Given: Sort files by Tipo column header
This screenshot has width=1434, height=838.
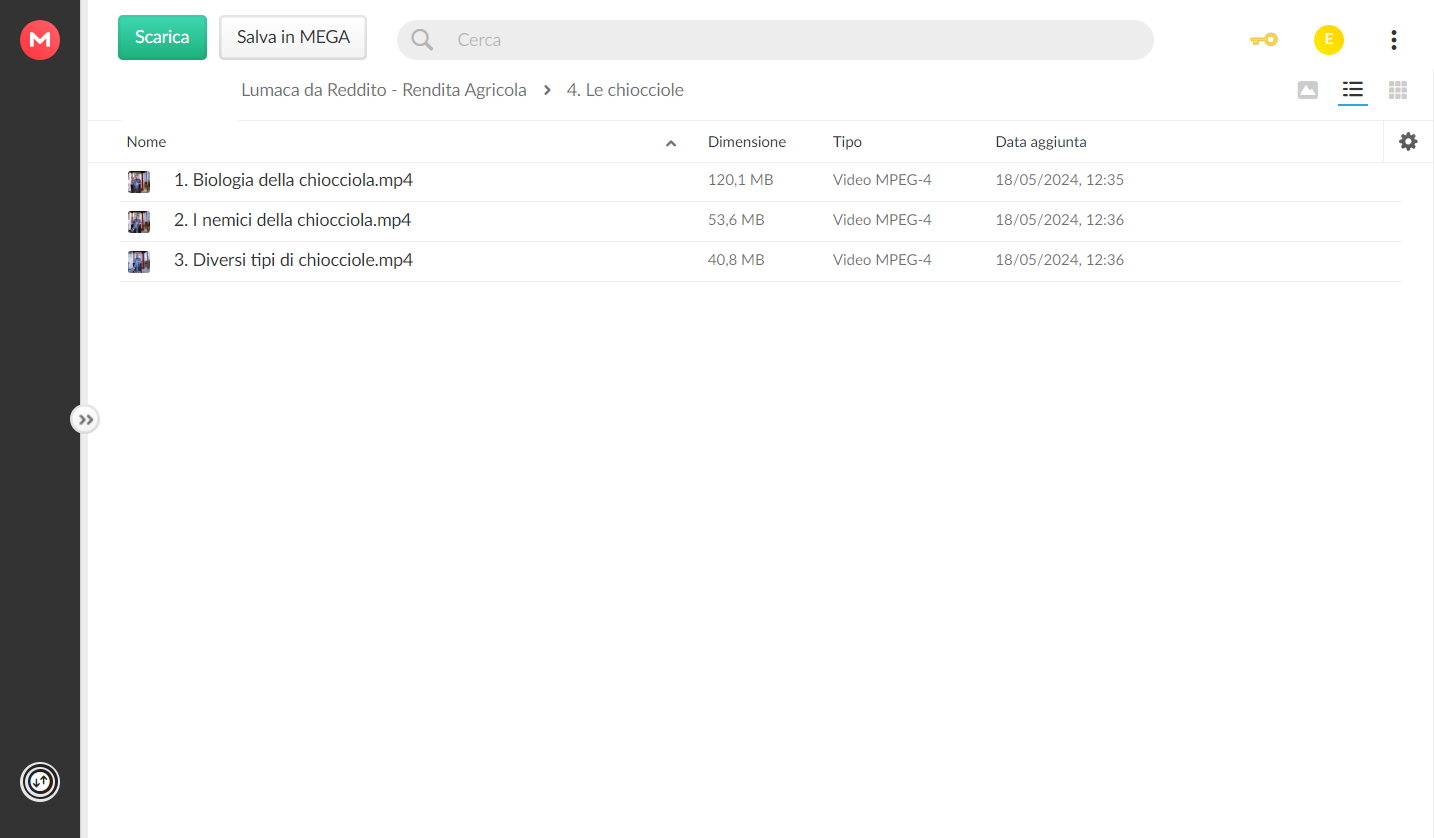Looking at the screenshot, I should point(847,142).
